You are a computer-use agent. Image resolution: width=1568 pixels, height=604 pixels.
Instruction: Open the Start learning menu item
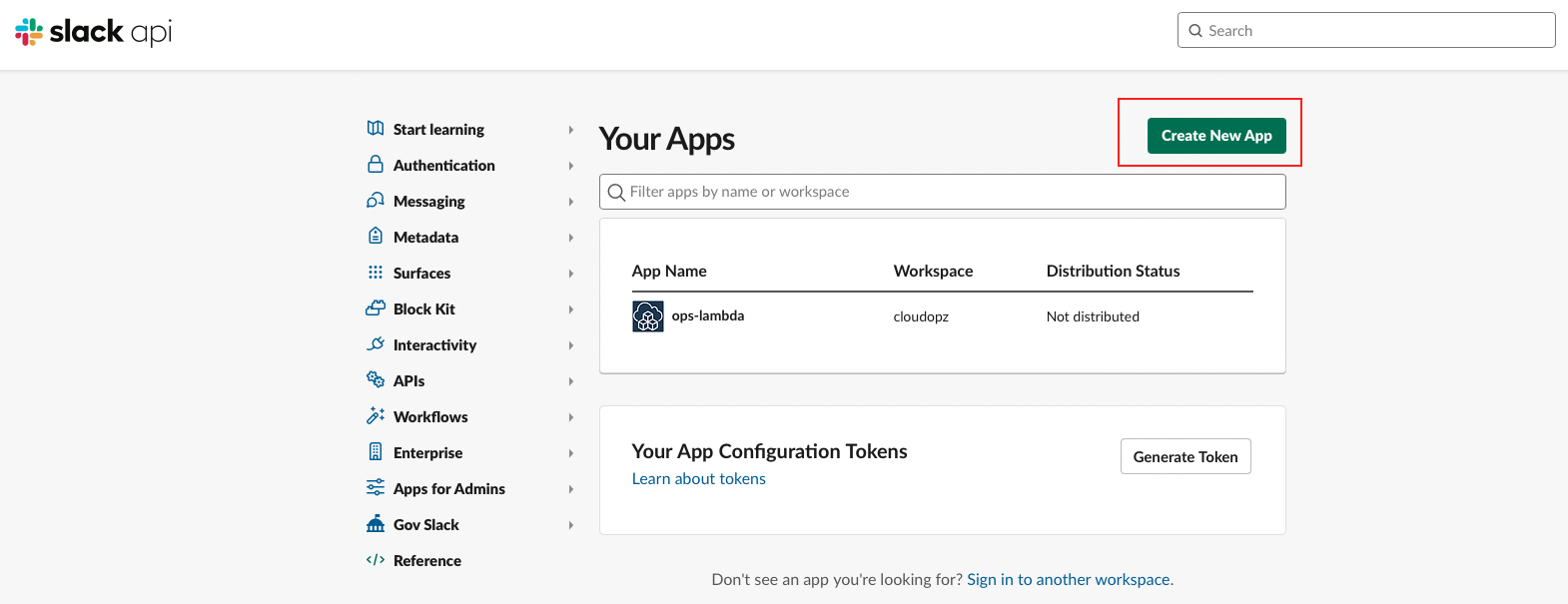pos(438,130)
